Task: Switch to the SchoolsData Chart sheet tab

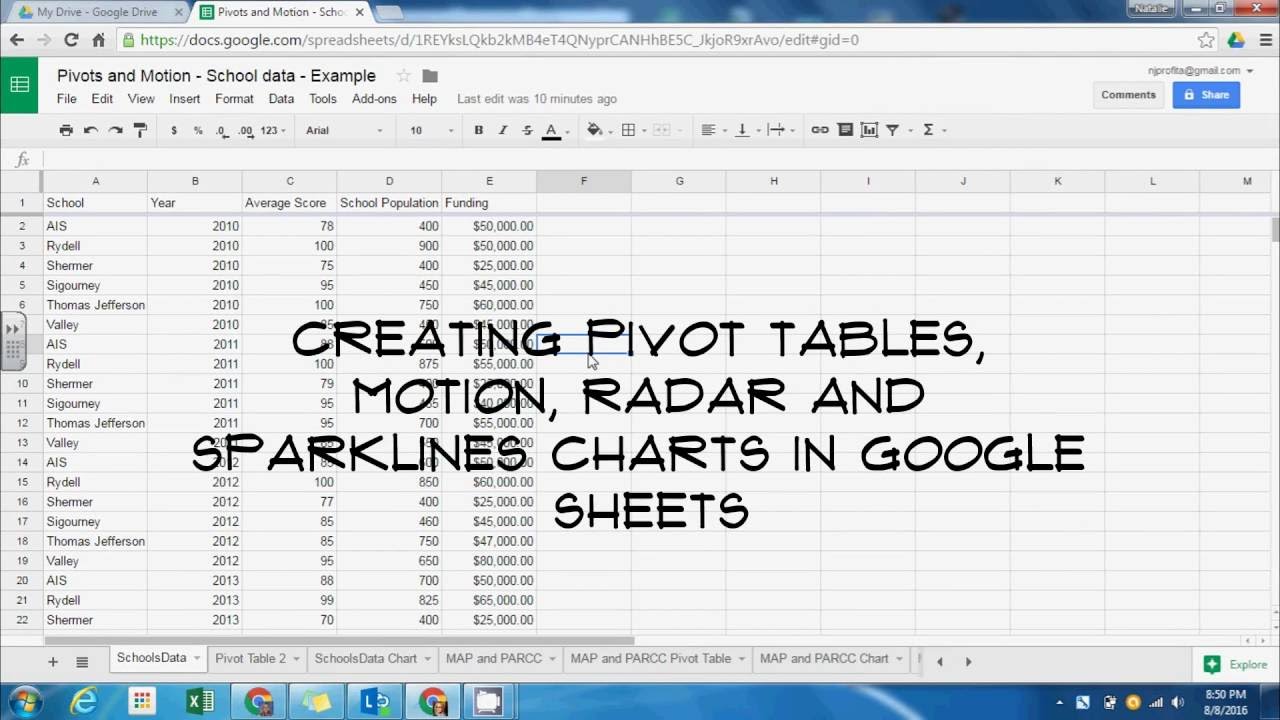Action: [366, 658]
